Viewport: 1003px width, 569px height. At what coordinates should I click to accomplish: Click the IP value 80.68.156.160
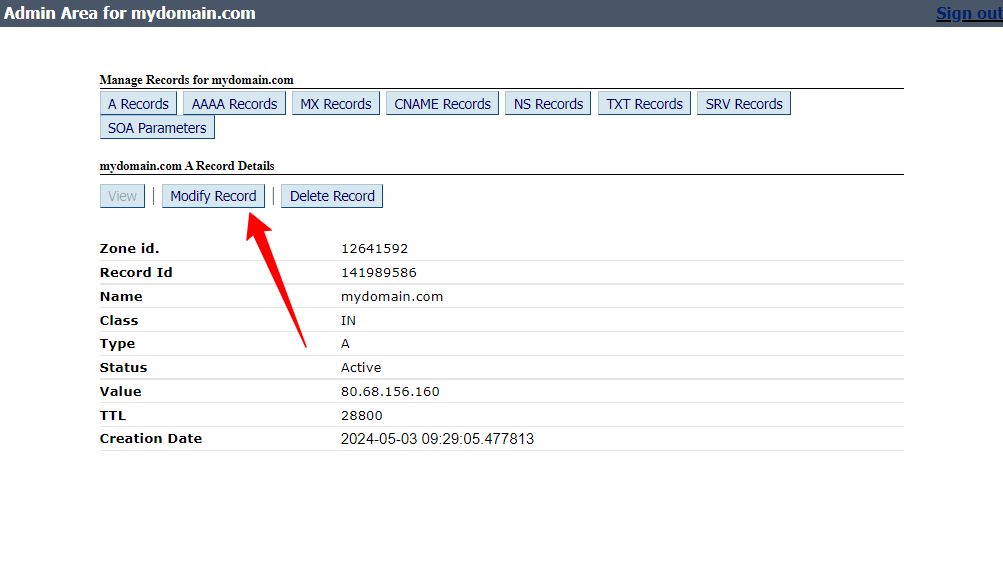point(390,392)
